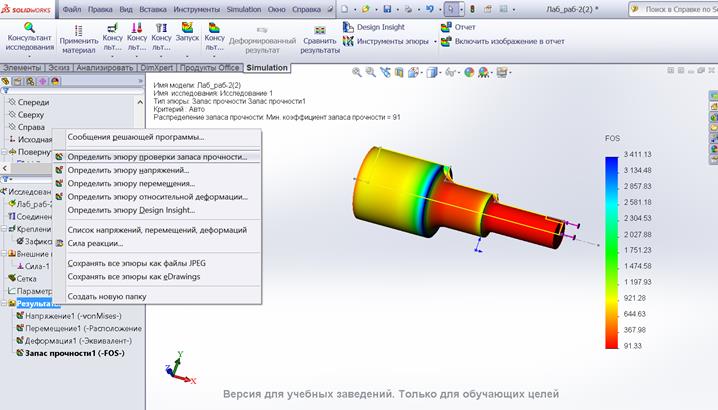Choose Определить эпюру перемещения...
Viewport: 718px width, 410px height.
157,183
